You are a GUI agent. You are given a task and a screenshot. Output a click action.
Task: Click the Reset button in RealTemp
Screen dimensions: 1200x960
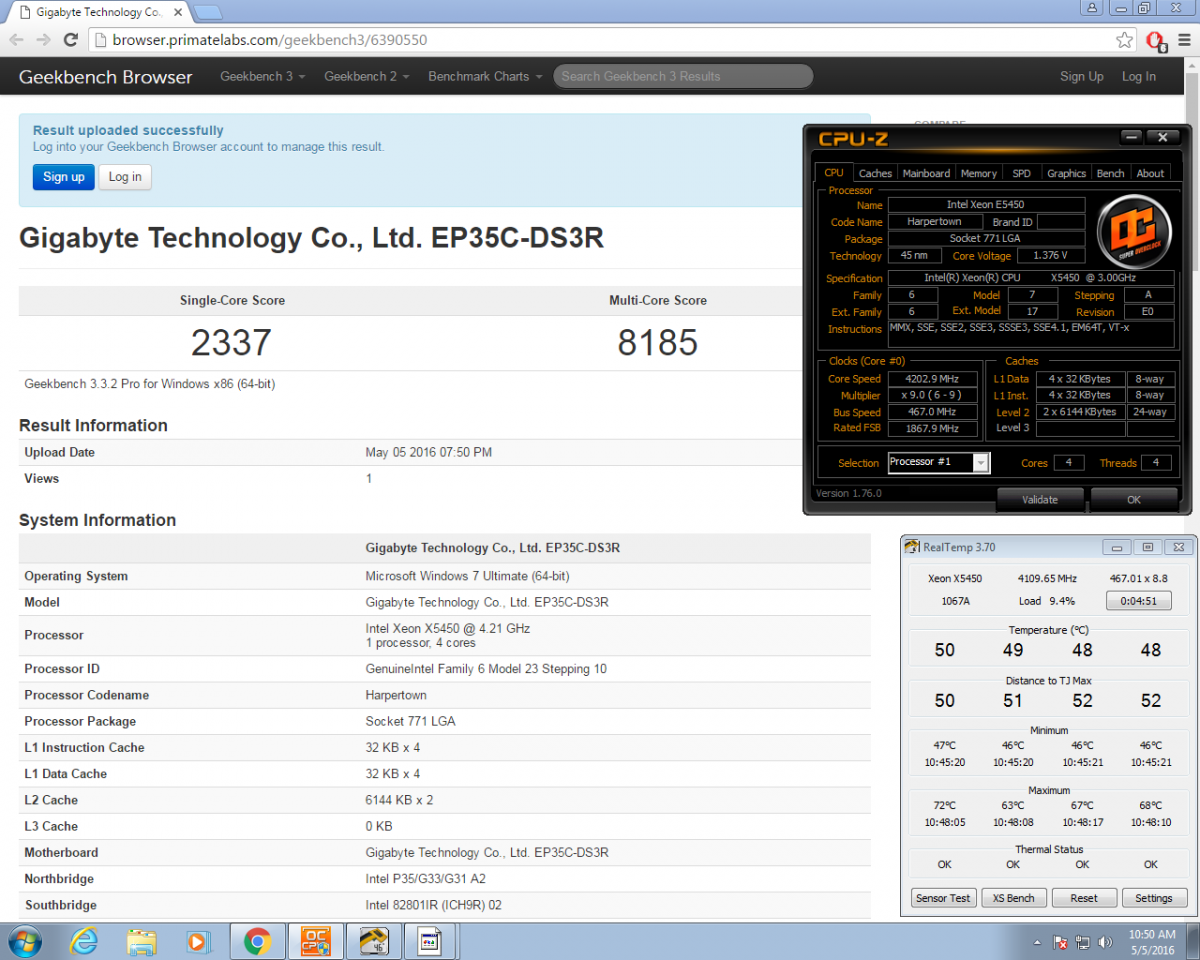pos(1084,898)
